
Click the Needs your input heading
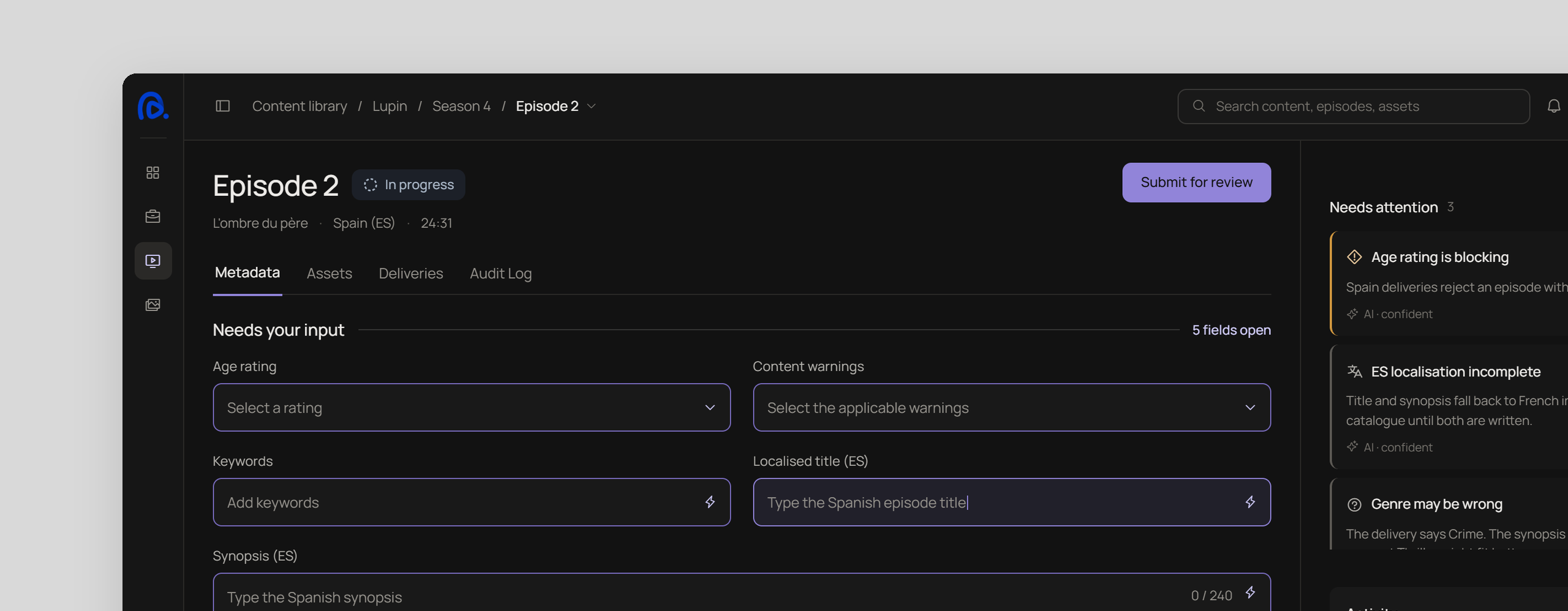(x=279, y=330)
